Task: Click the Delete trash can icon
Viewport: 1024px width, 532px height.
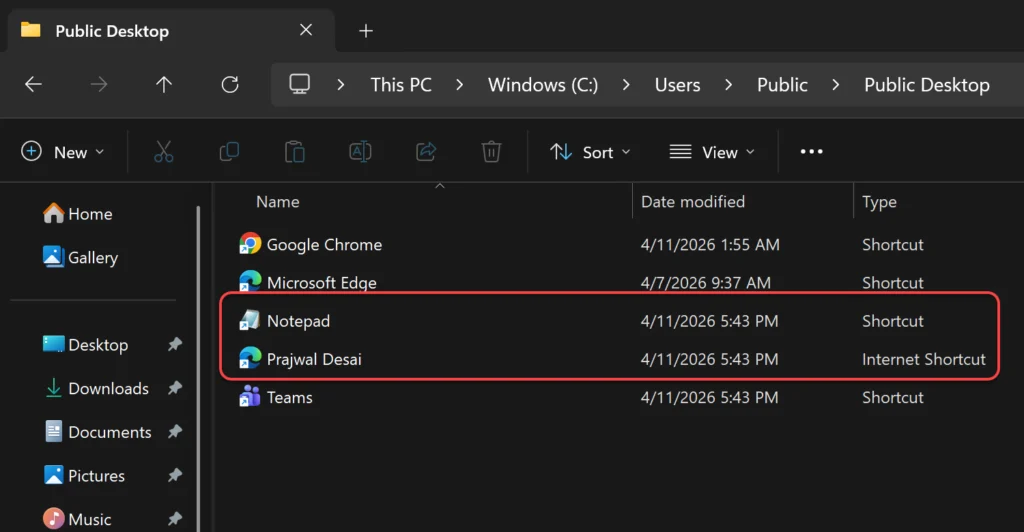Action: click(491, 151)
